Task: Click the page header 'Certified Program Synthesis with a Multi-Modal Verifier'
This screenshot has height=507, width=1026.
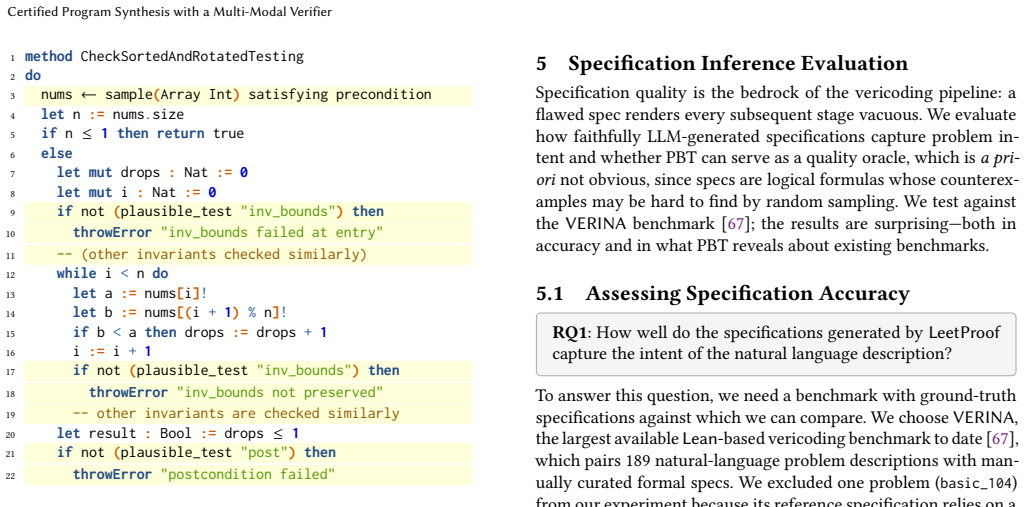Action: (169, 12)
